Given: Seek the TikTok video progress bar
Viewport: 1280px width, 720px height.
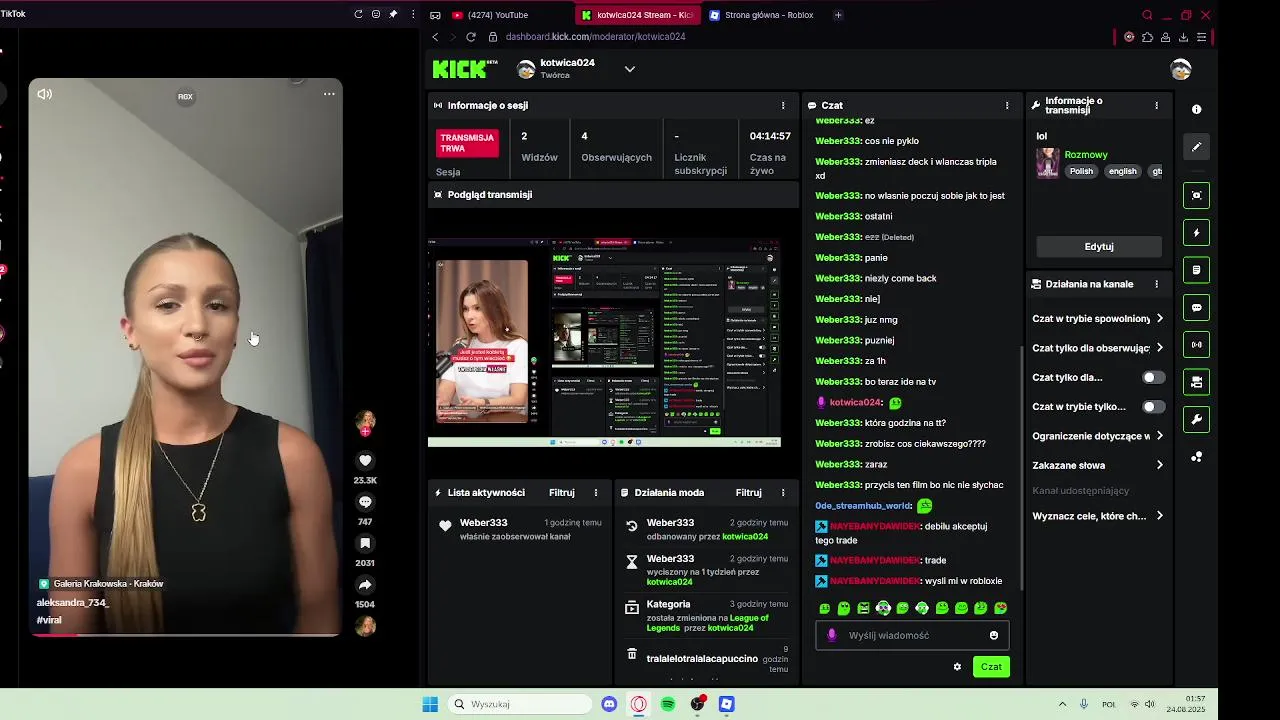Looking at the screenshot, I should [x=185, y=635].
